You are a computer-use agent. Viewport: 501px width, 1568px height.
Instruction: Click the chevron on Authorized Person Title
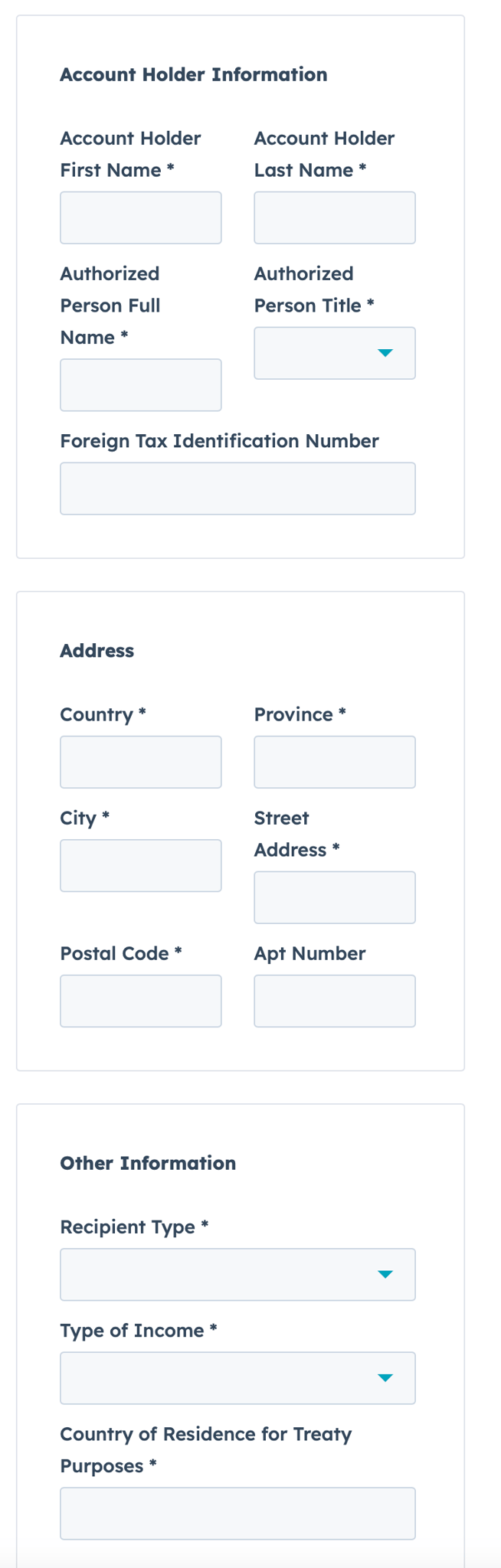[x=387, y=353]
